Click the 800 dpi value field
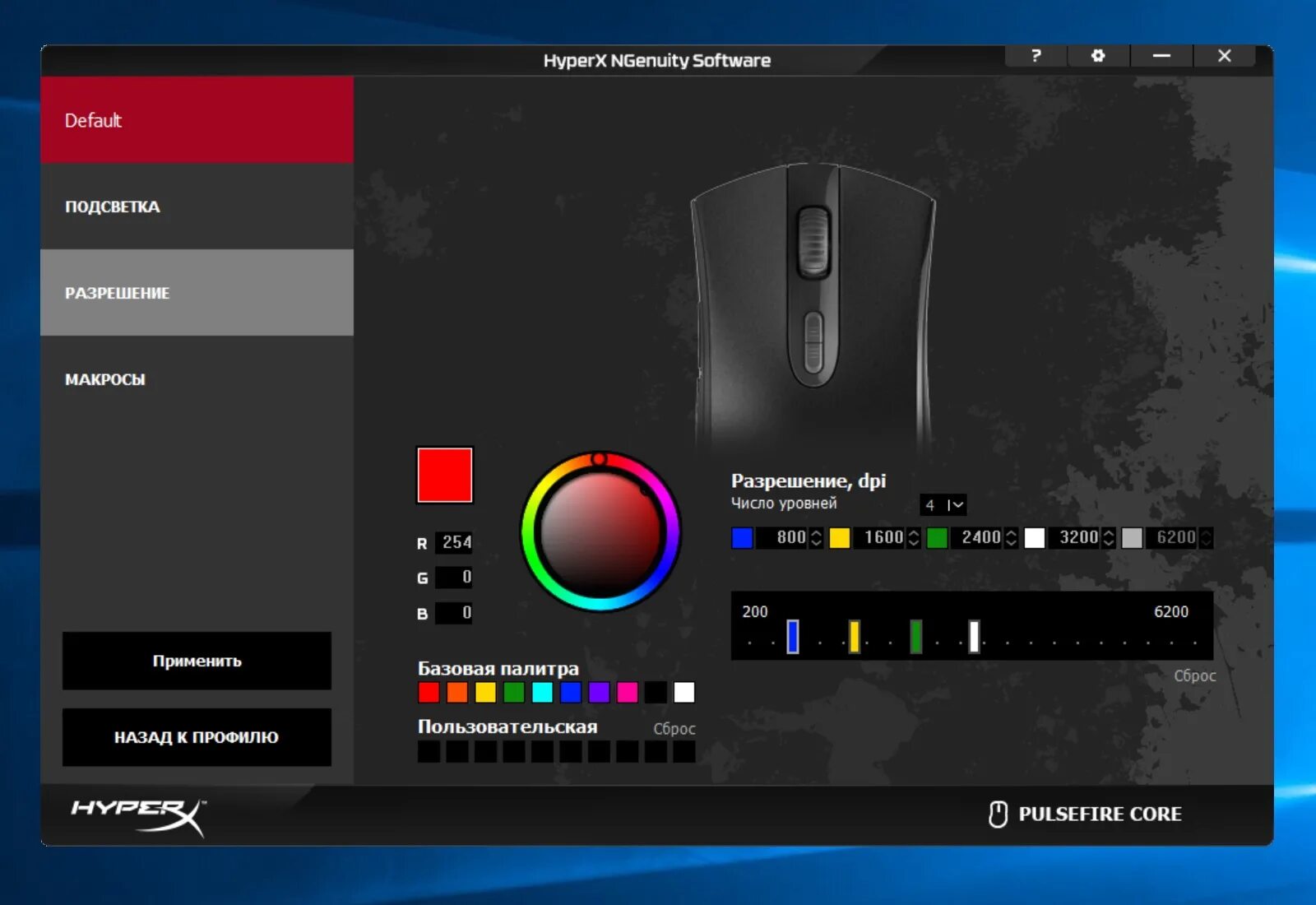This screenshot has width=1316, height=905. tap(782, 538)
